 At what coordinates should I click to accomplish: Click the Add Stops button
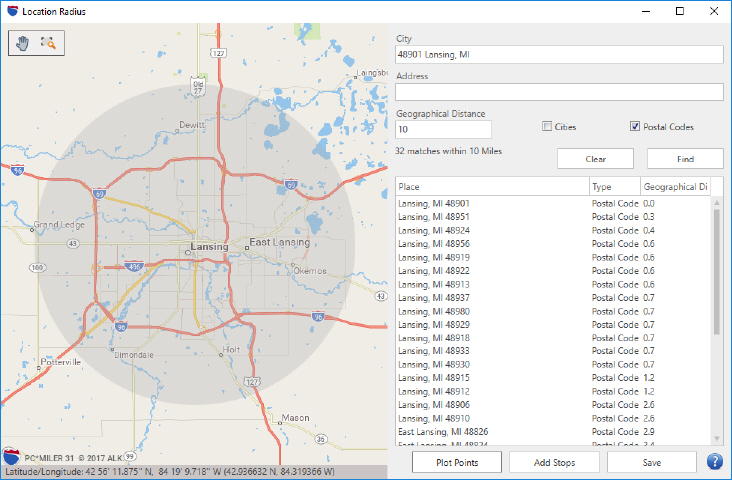click(554, 462)
